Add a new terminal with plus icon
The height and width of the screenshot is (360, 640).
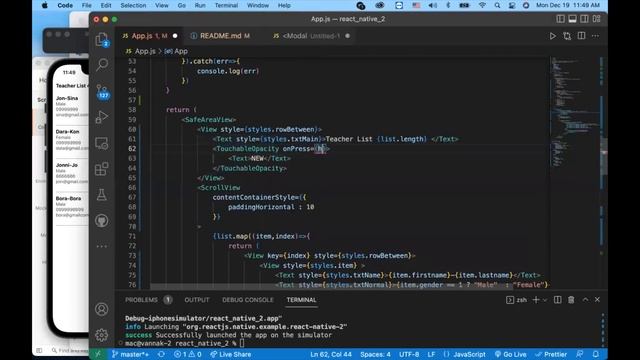click(536, 300)
